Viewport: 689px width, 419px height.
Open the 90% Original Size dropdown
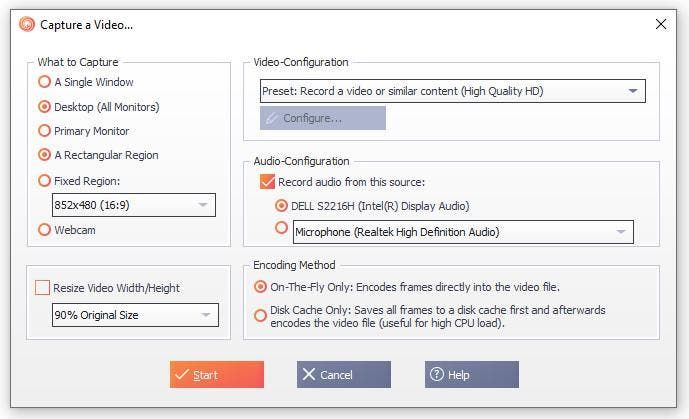tap(135, 315)
